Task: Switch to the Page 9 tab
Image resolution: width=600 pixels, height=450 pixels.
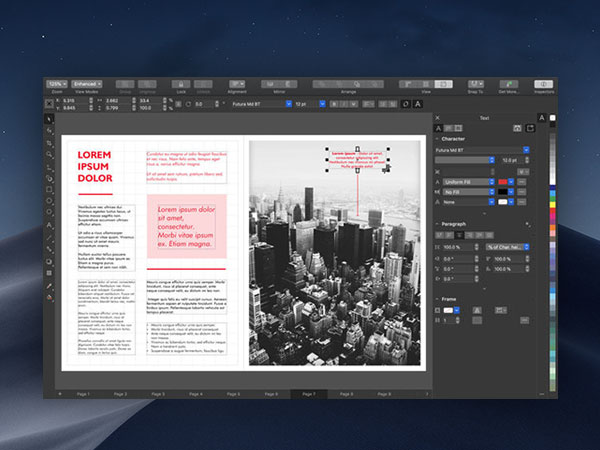Action: tap(384, 394)
